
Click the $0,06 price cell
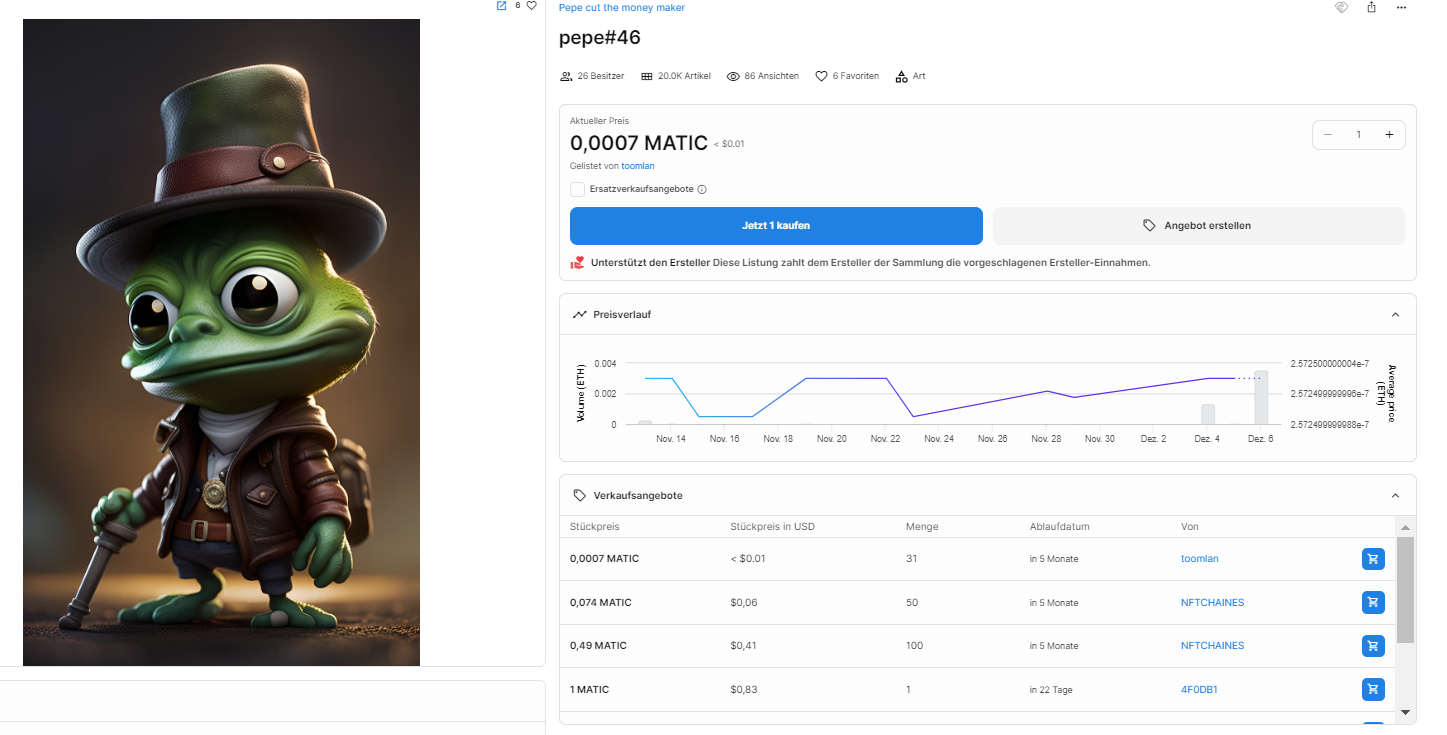coord(744,603)
